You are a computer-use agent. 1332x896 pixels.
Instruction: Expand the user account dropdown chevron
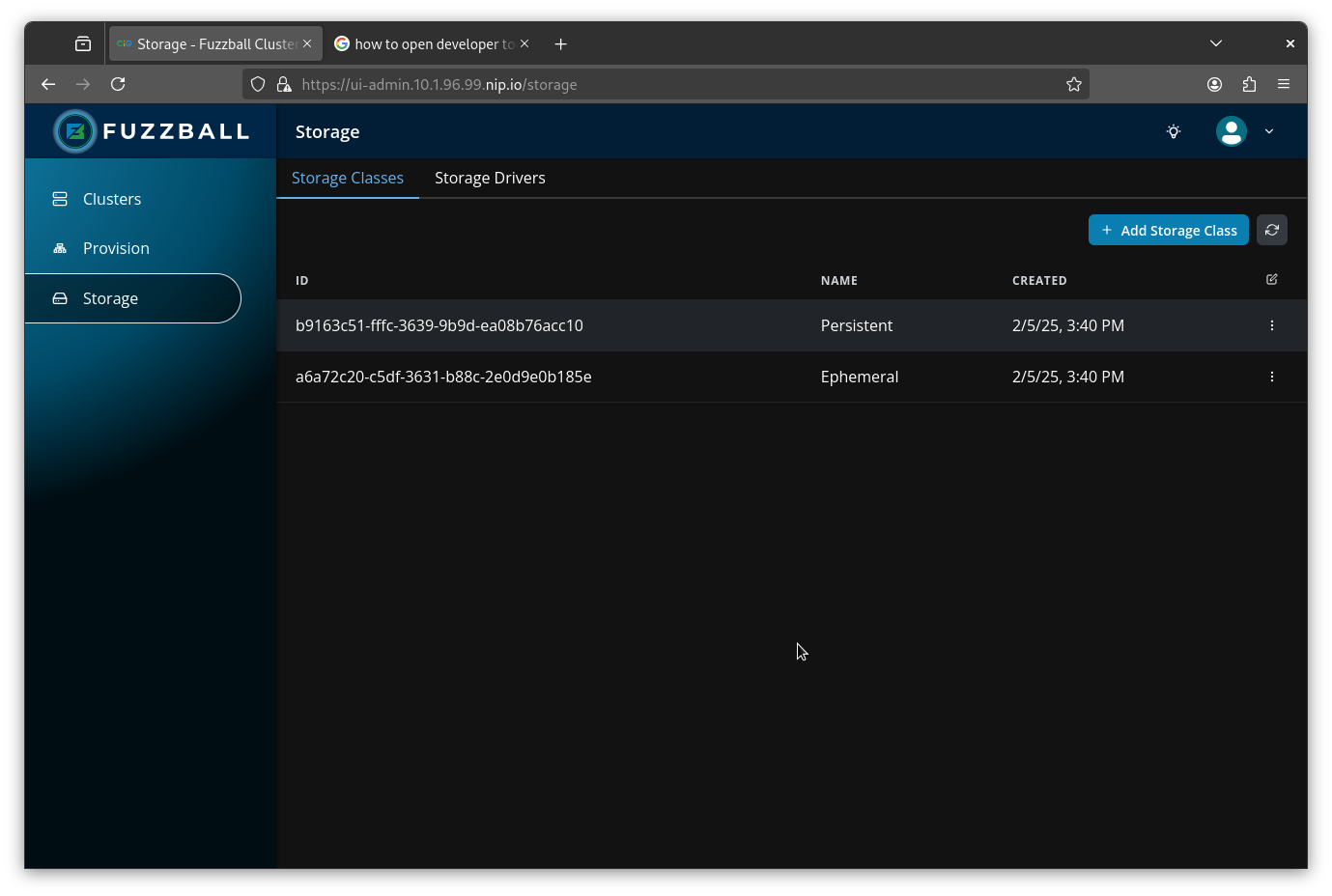pyautogui.click(x=1269, y=131)
